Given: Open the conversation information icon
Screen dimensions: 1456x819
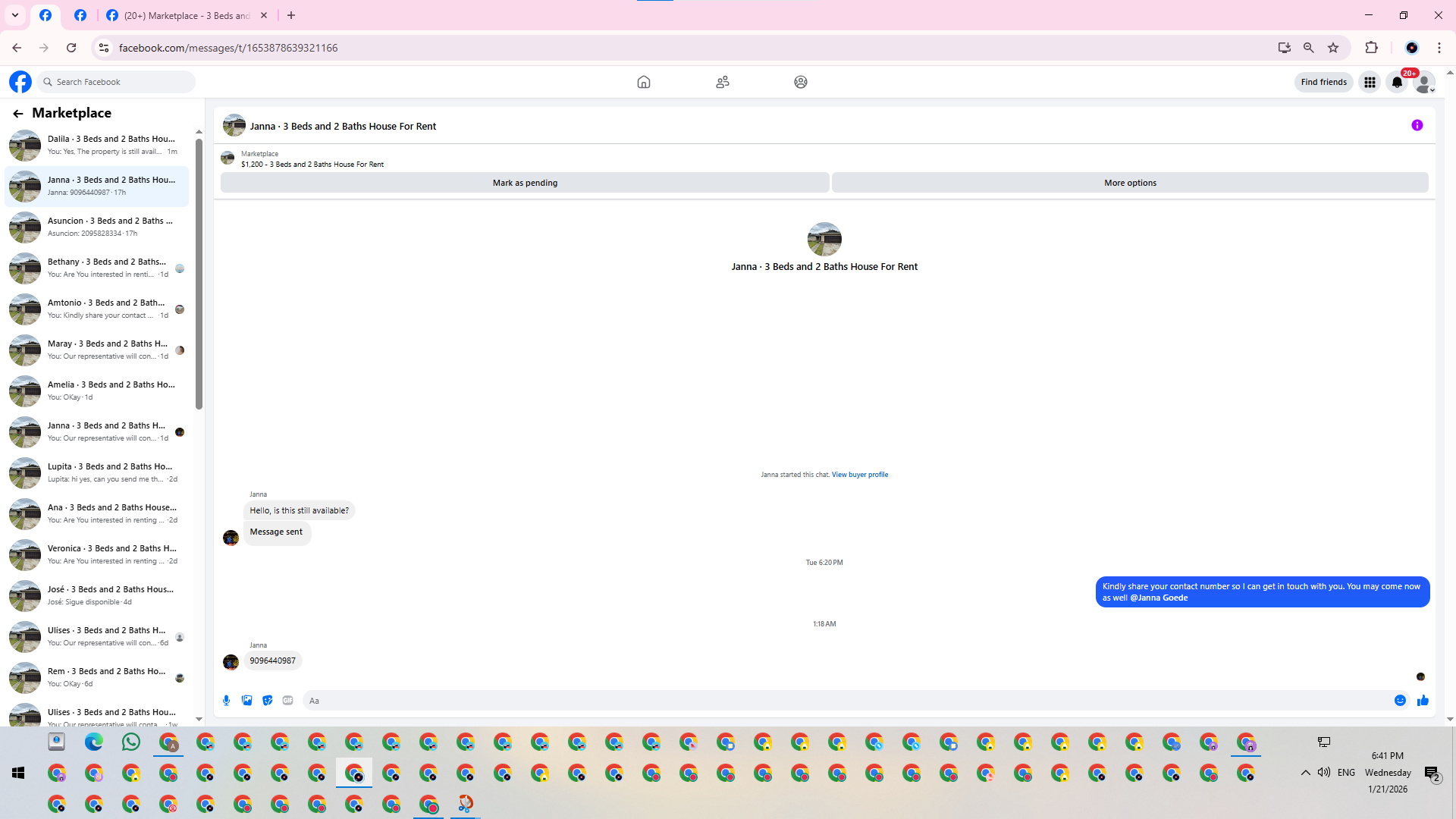Looking at the screenshot, I should click(x=1417, y=126).
